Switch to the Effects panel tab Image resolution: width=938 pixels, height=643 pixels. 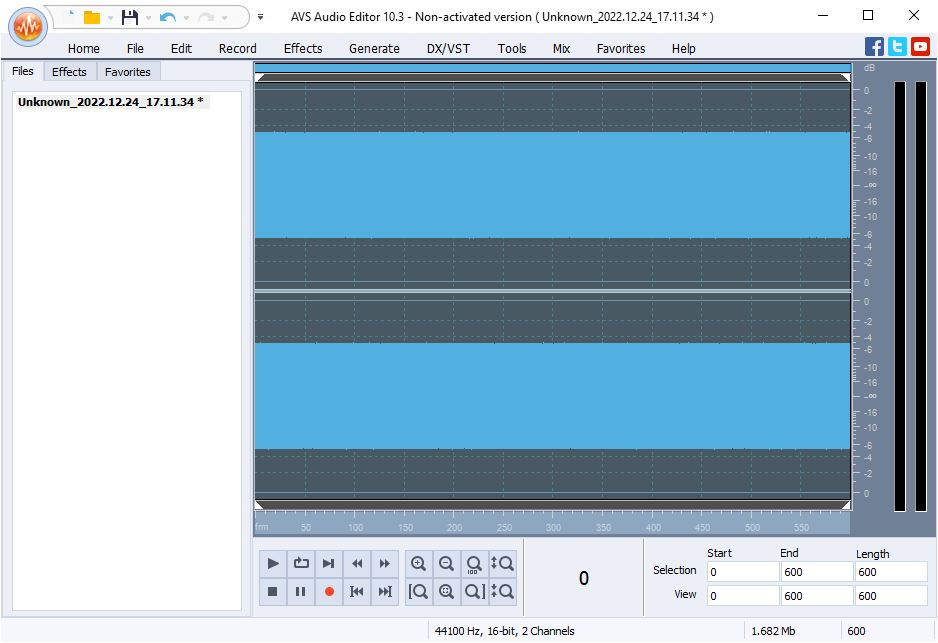(x=69, y=72)
